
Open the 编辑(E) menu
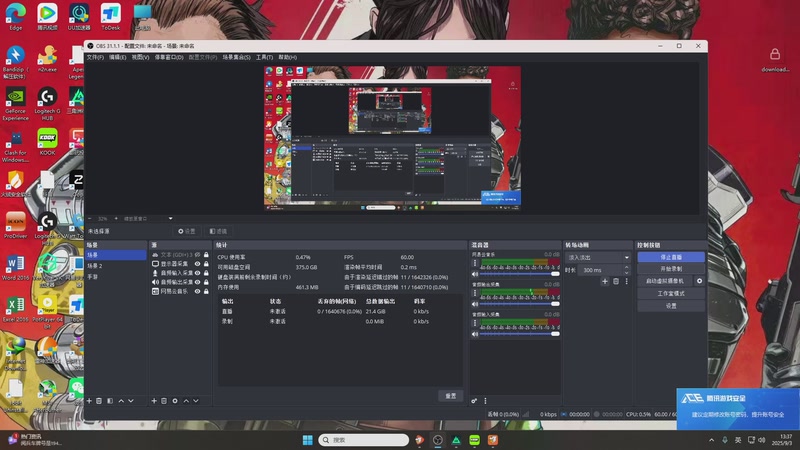[117, 57]
